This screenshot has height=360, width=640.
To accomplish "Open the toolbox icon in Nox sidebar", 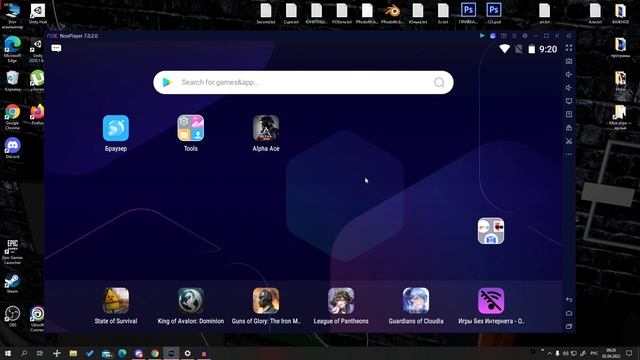I will (x=569, y=128).
